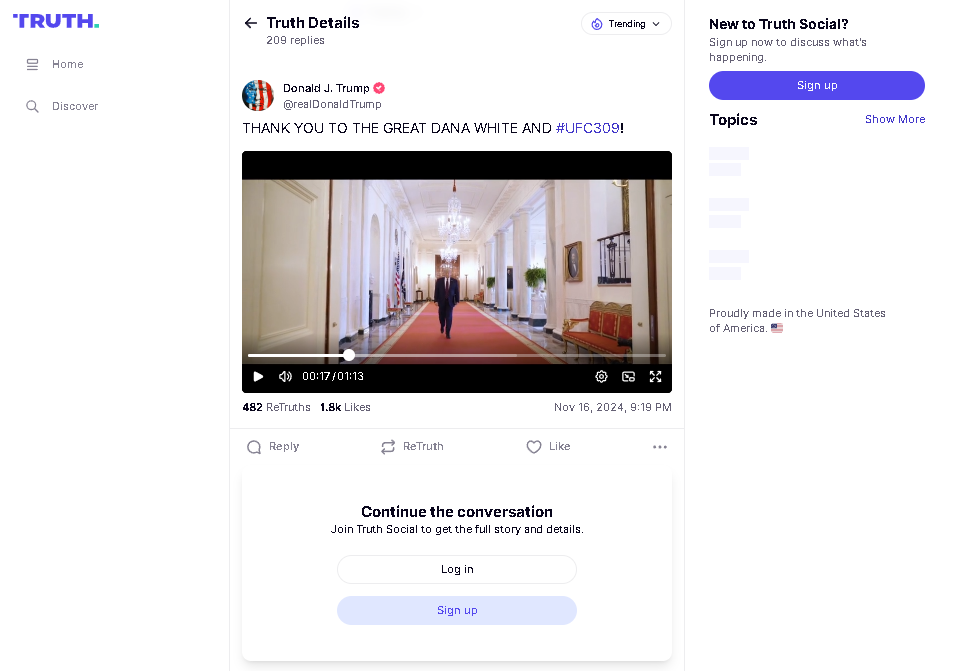Mute the video volume

(x=285, y=377)
